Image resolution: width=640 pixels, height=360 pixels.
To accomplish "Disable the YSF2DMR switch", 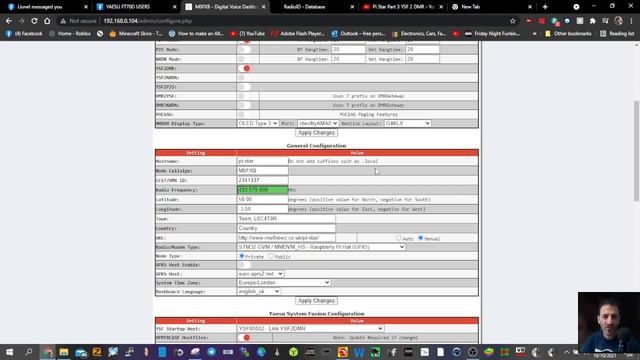I will click(x=244, y=68).
